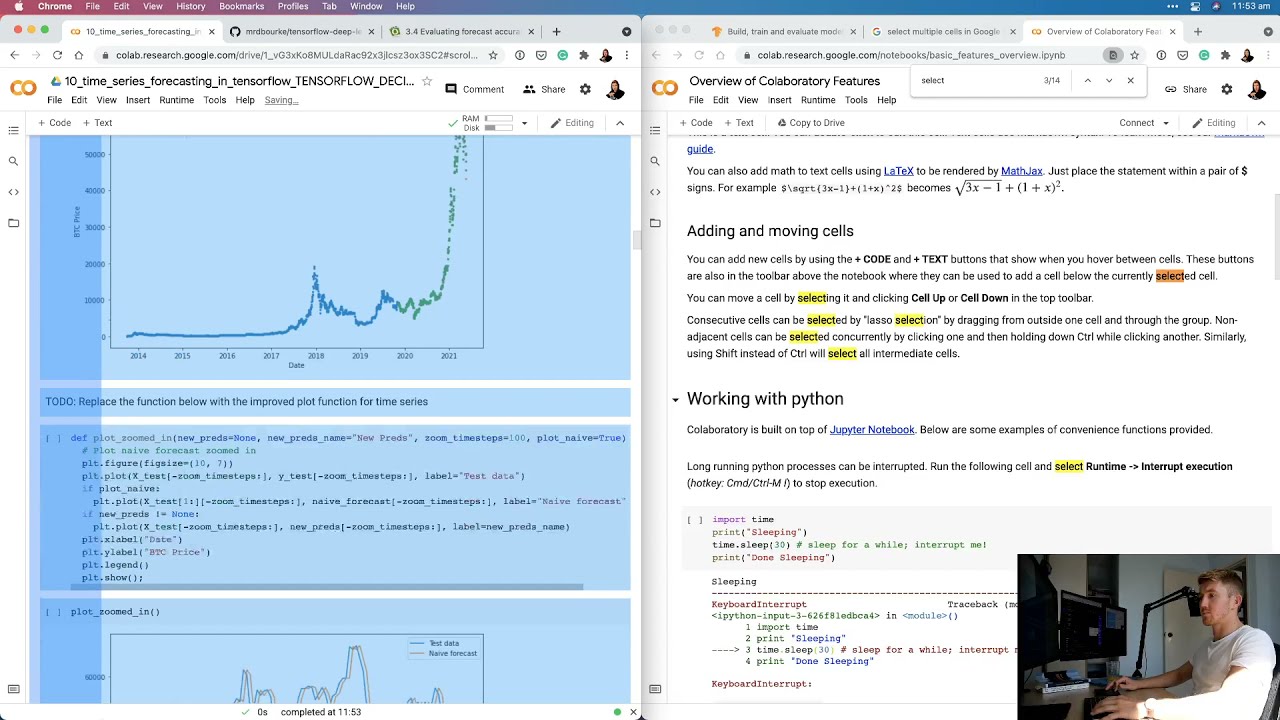Share the Overview of Colaboratory Features notebook
This screenshot has width=1280, height=720.
(x=1185, y=89)
